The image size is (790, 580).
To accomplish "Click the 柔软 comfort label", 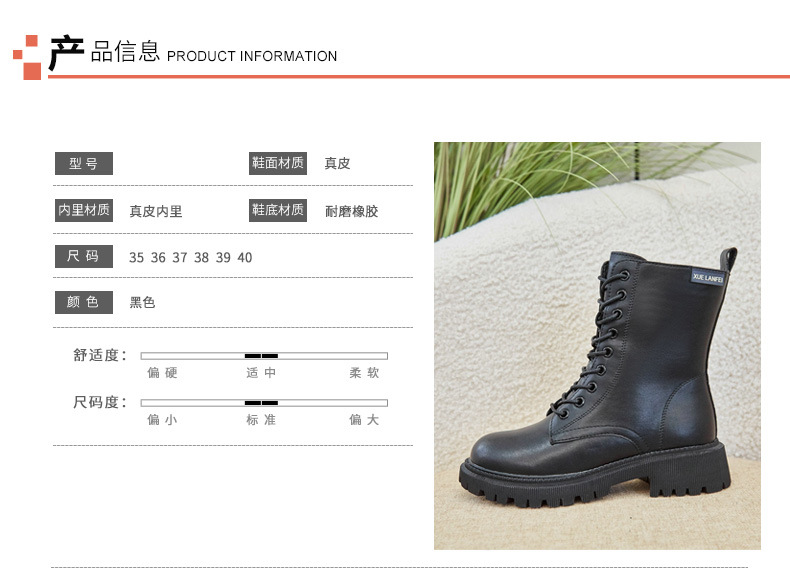I will click(x=364, y=372).
